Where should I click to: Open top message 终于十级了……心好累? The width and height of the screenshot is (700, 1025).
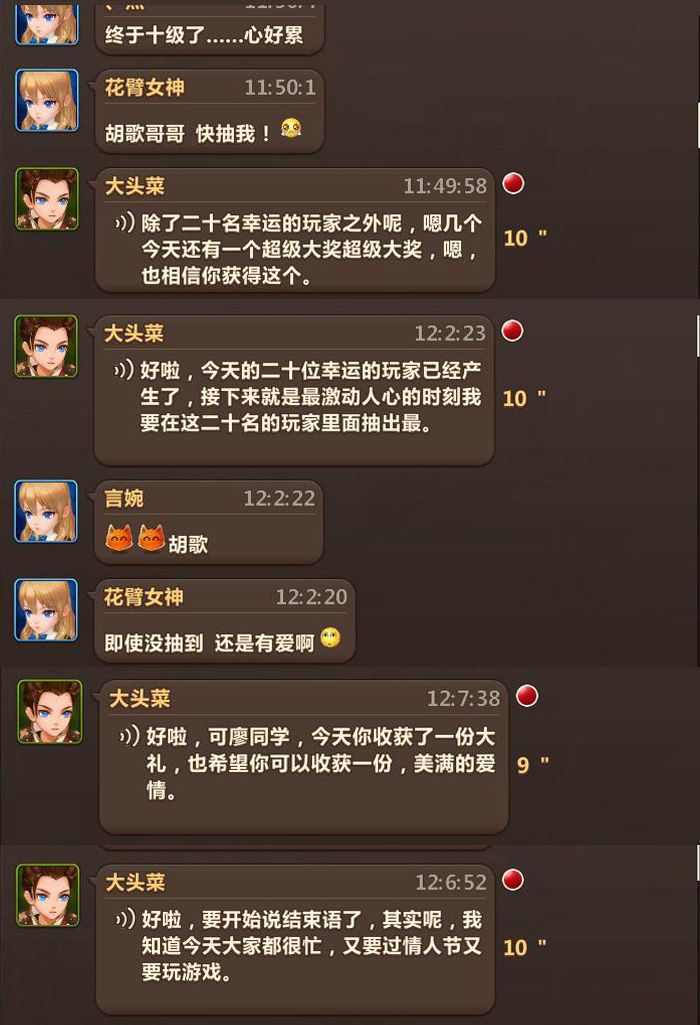point(210,29)
